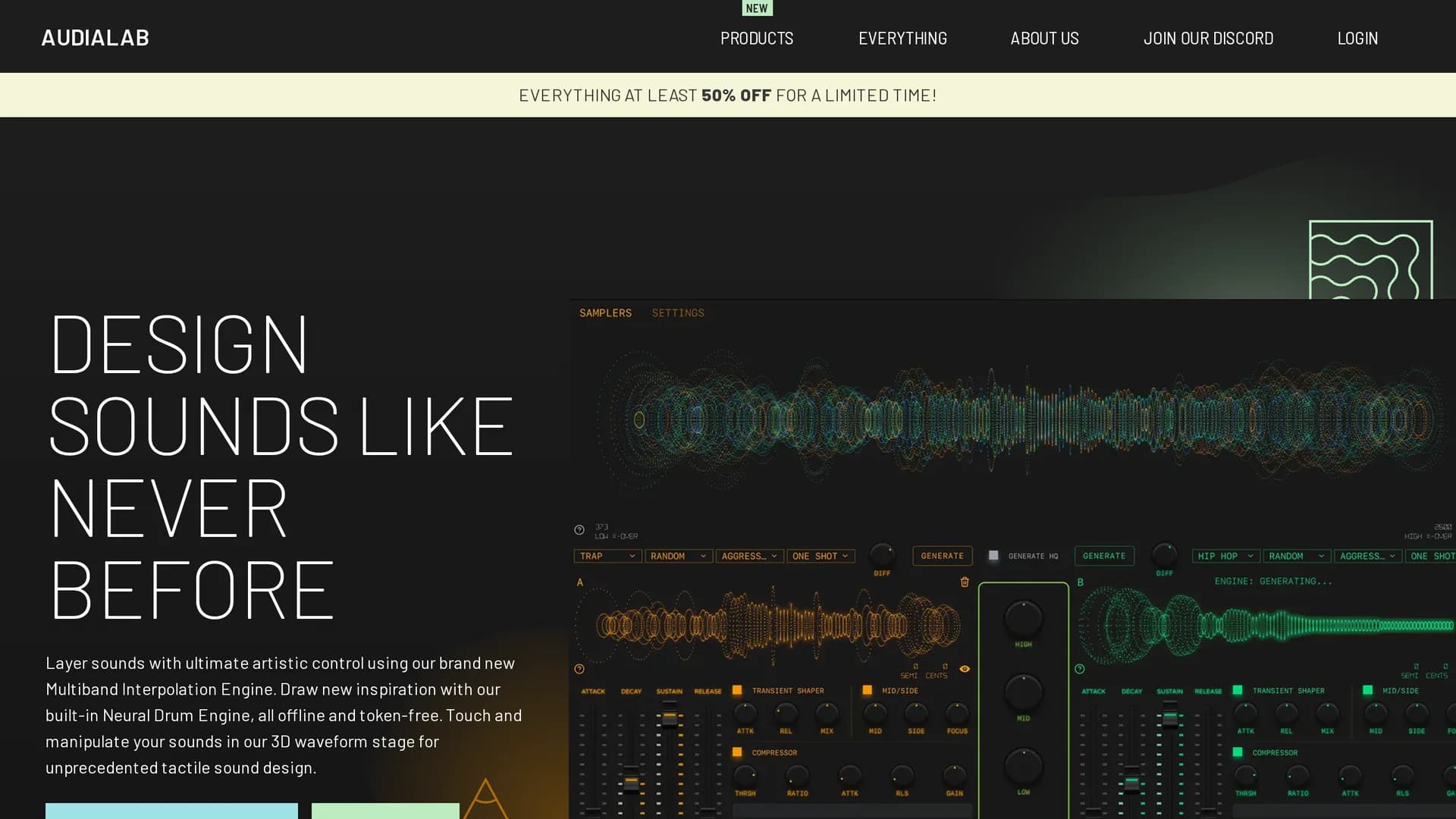Switch to the SETTINGS tab

coord(678,312)
